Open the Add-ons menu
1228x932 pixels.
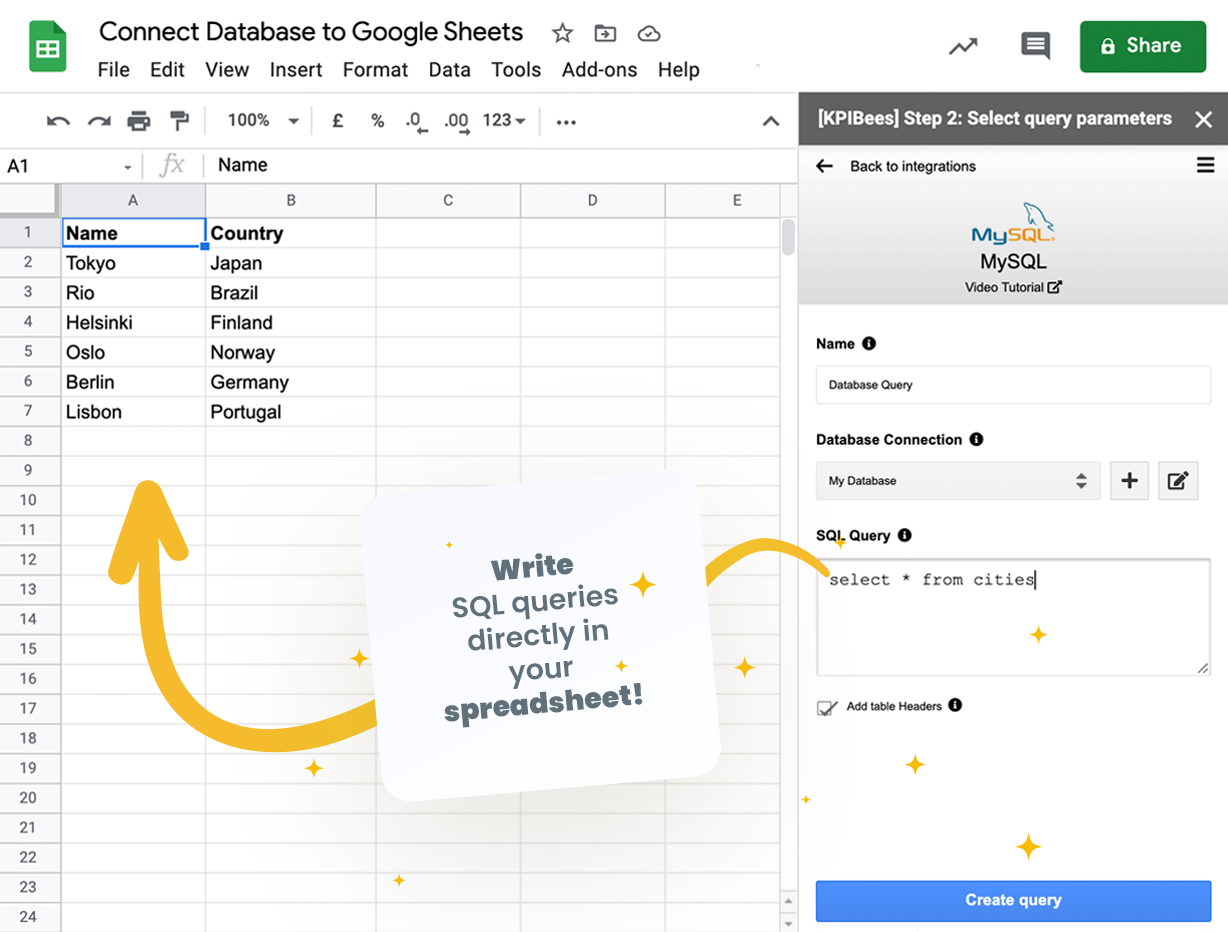point(599,70)
